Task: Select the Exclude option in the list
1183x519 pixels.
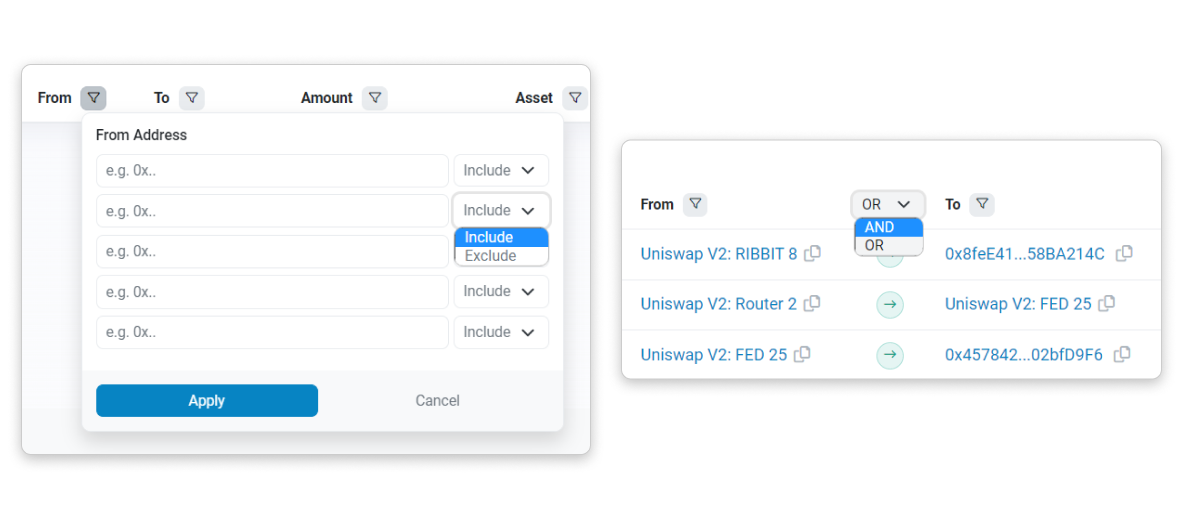Action: [x=491, y=256]
